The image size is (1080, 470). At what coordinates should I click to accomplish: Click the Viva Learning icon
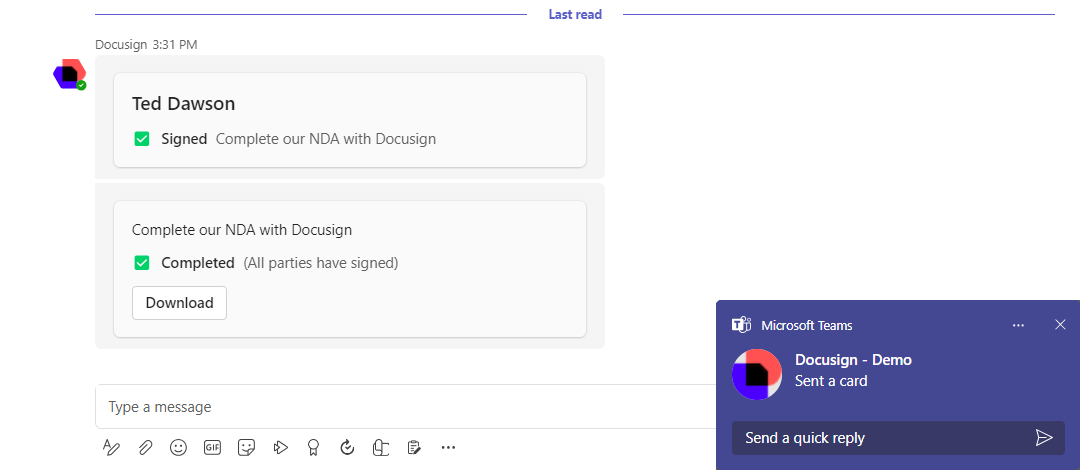pos(381,448)
